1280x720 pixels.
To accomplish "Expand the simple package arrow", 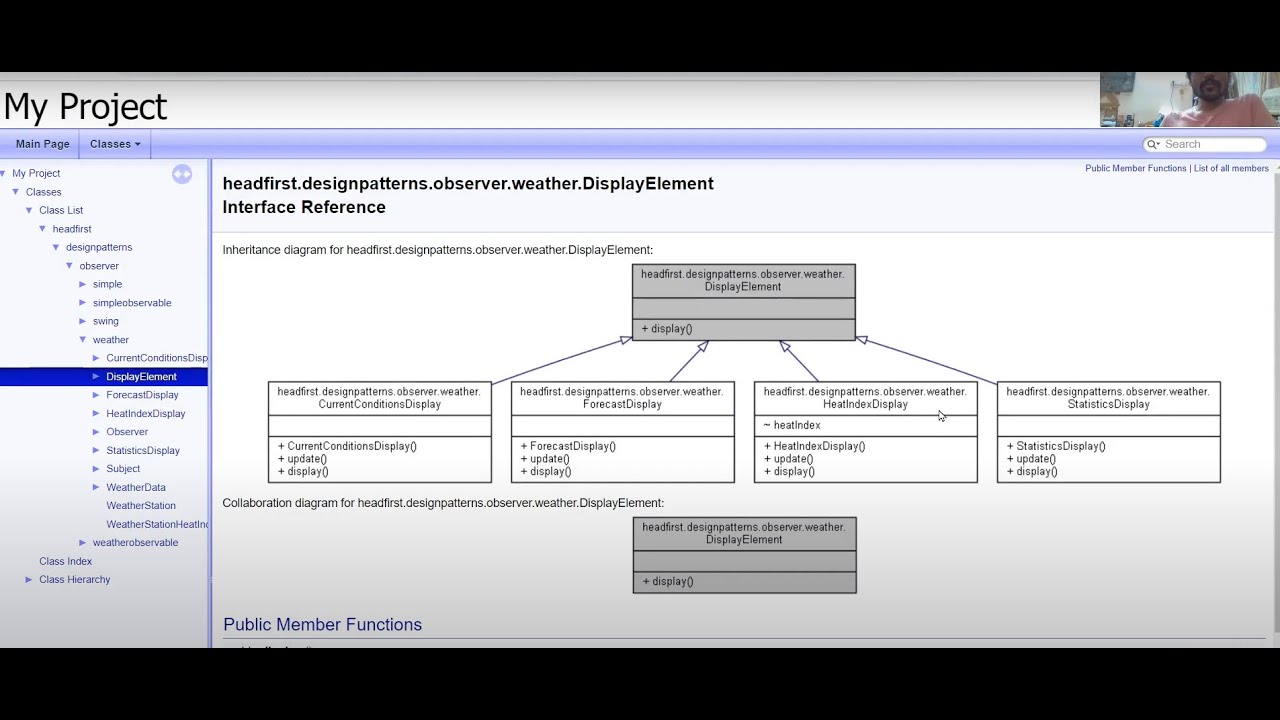I will point(83,284).
